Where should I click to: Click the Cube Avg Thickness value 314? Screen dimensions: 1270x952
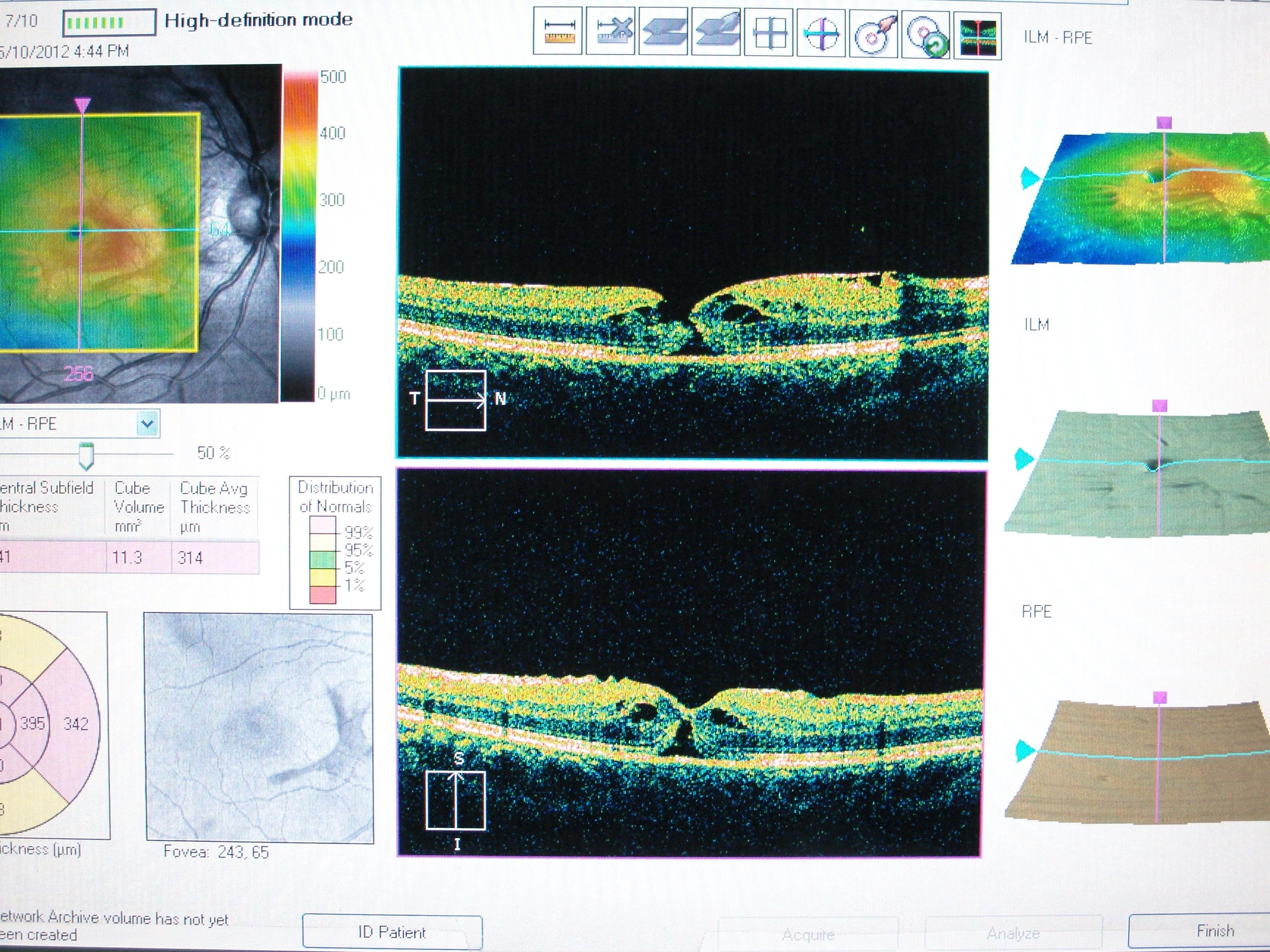pyautogui.click(x=190, y=558)
